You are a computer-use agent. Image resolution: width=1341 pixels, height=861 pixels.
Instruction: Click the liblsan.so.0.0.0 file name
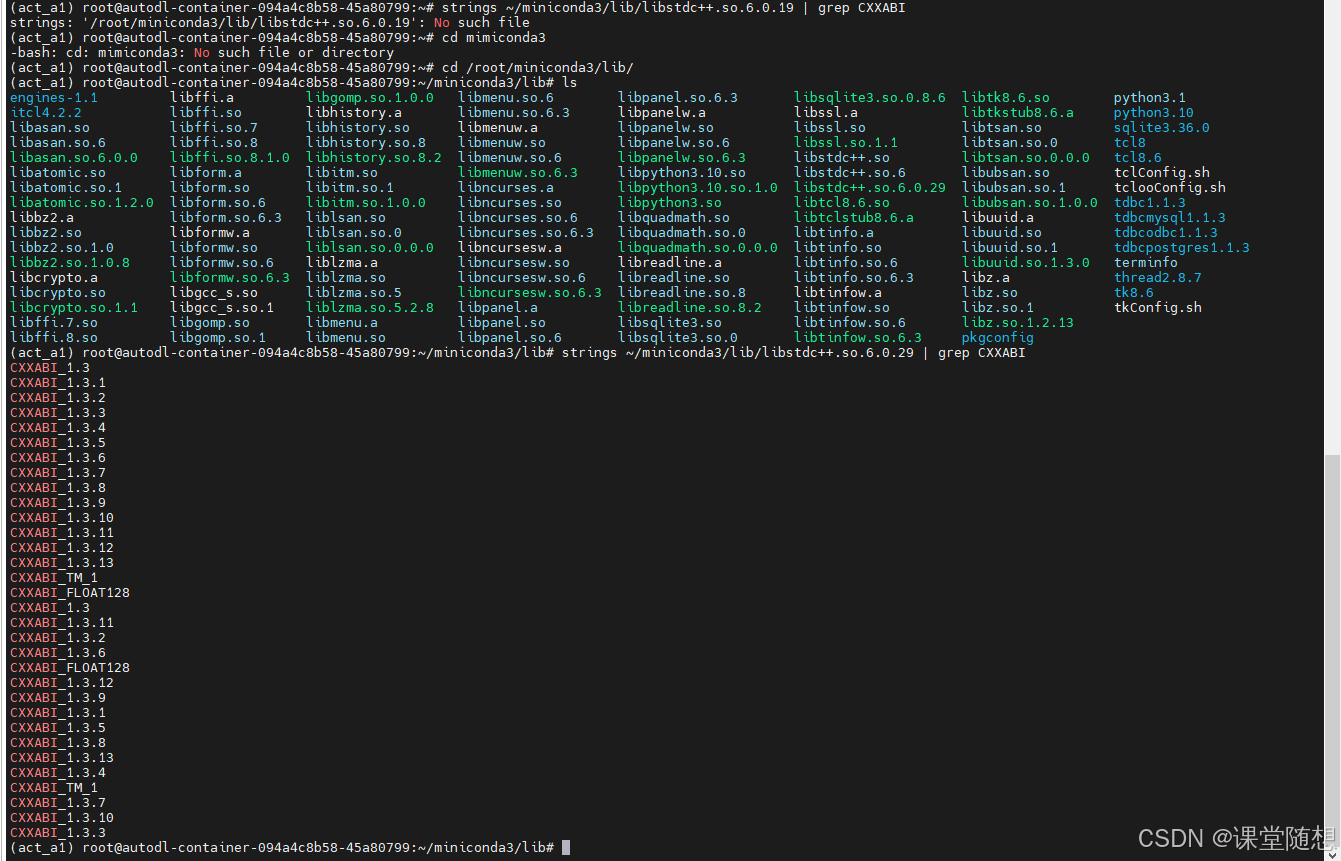pos(370,248)
